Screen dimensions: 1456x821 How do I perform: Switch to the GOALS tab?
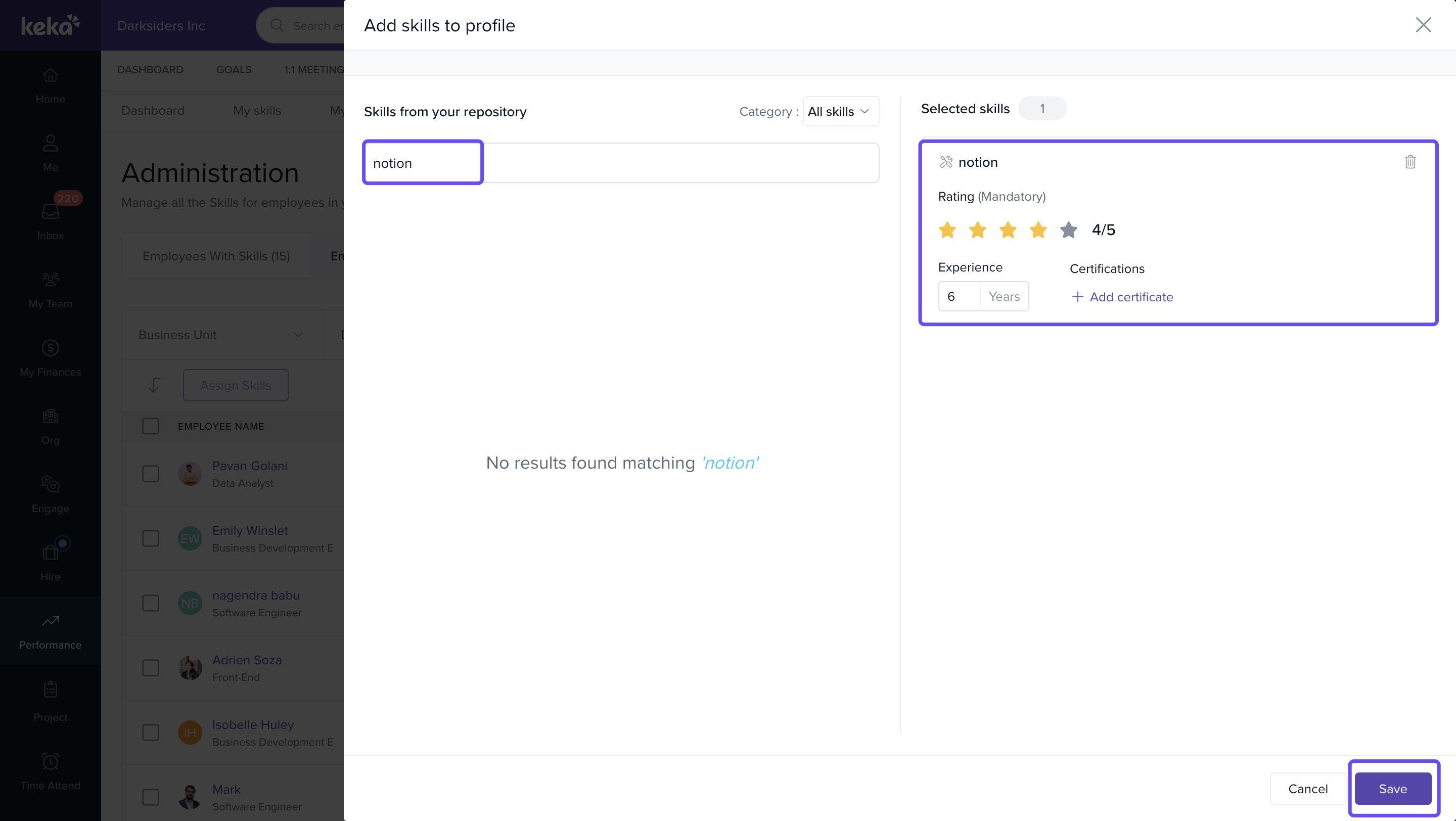click(x=234, y=69)
